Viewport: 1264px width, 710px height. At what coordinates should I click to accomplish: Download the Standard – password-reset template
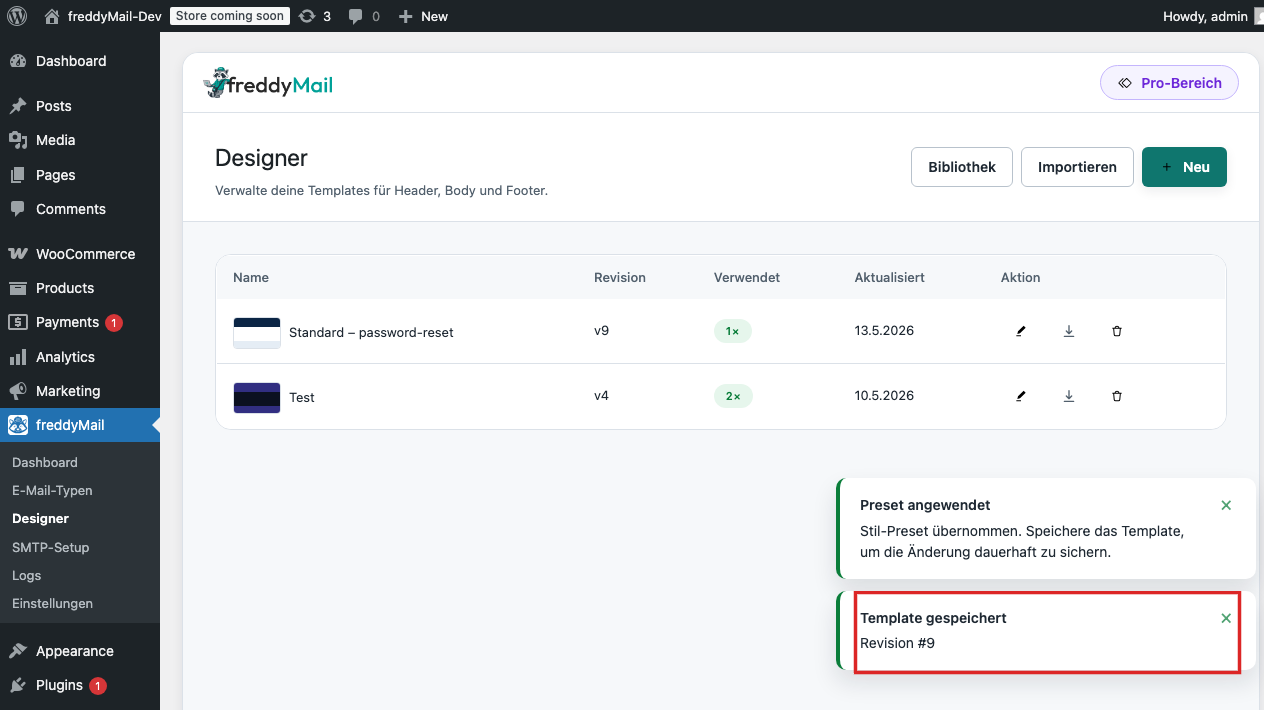(x=1068, y=331)
